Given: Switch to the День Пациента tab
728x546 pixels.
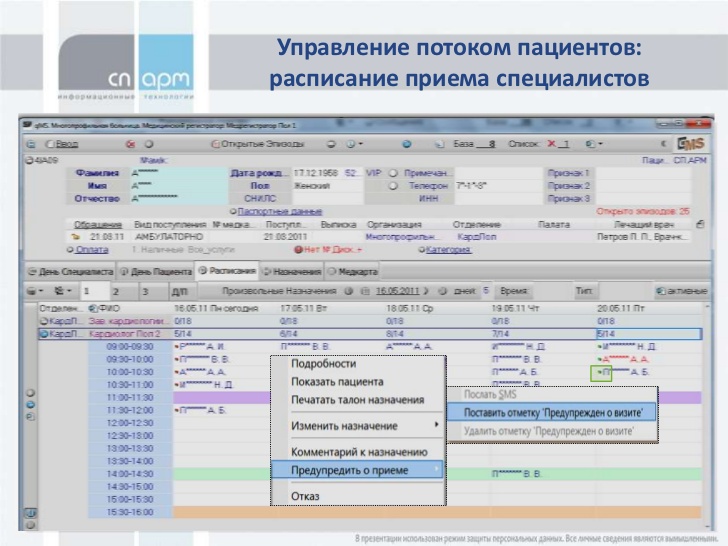Looking at the screenshot, I should click(156, 272).
